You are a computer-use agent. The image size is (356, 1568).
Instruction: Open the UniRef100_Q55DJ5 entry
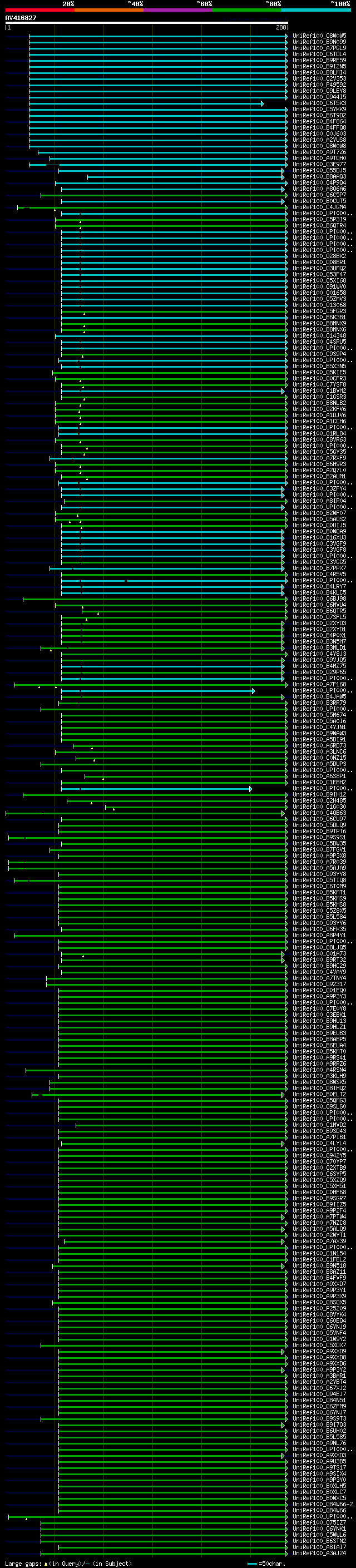(319, 170)
